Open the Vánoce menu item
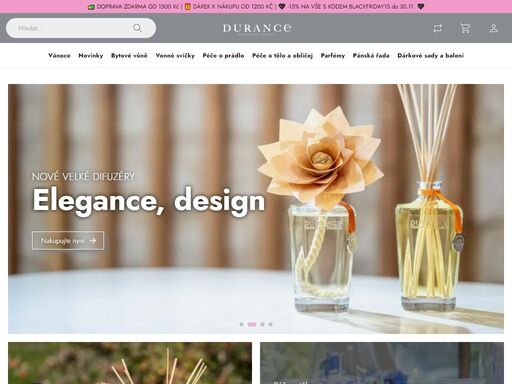The height and width of the screenshot is (384, 512). (x=59, y=56)
